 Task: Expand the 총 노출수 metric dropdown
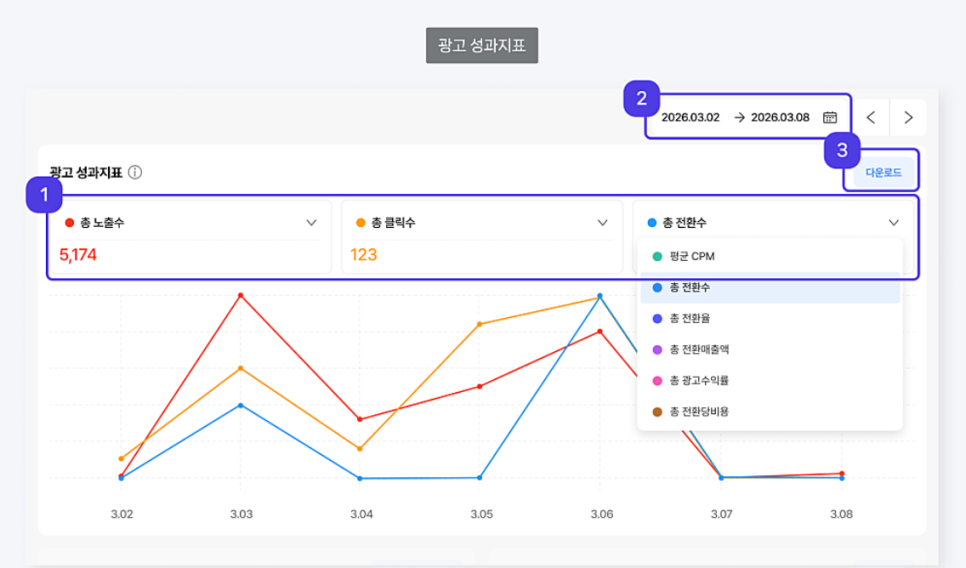click(311, 222)
